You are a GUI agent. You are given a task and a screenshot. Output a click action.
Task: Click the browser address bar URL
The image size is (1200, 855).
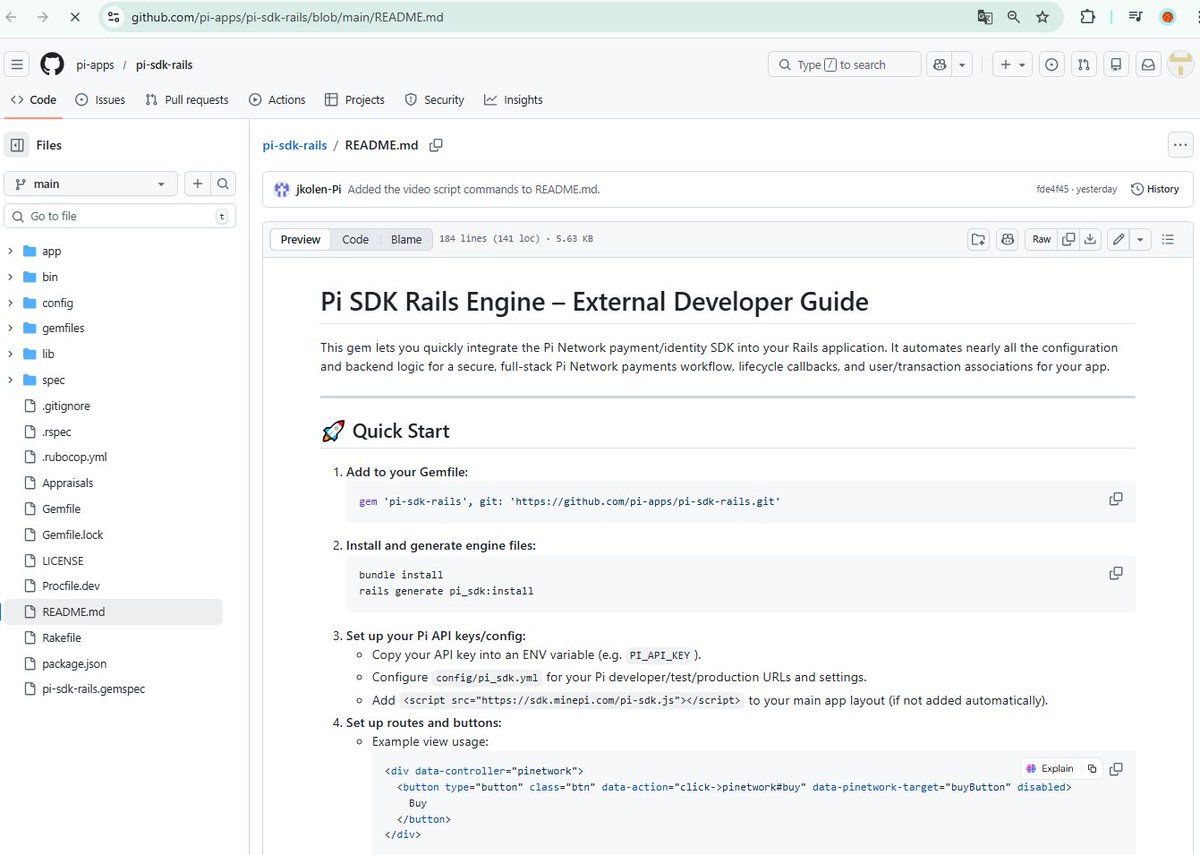coord(288,17)
